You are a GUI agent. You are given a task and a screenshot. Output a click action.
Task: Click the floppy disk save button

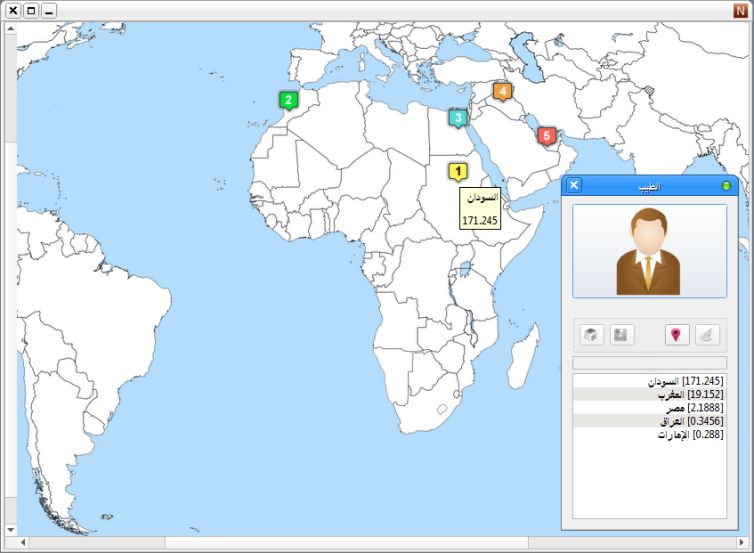pyautogui.click(x=621, y=335)
